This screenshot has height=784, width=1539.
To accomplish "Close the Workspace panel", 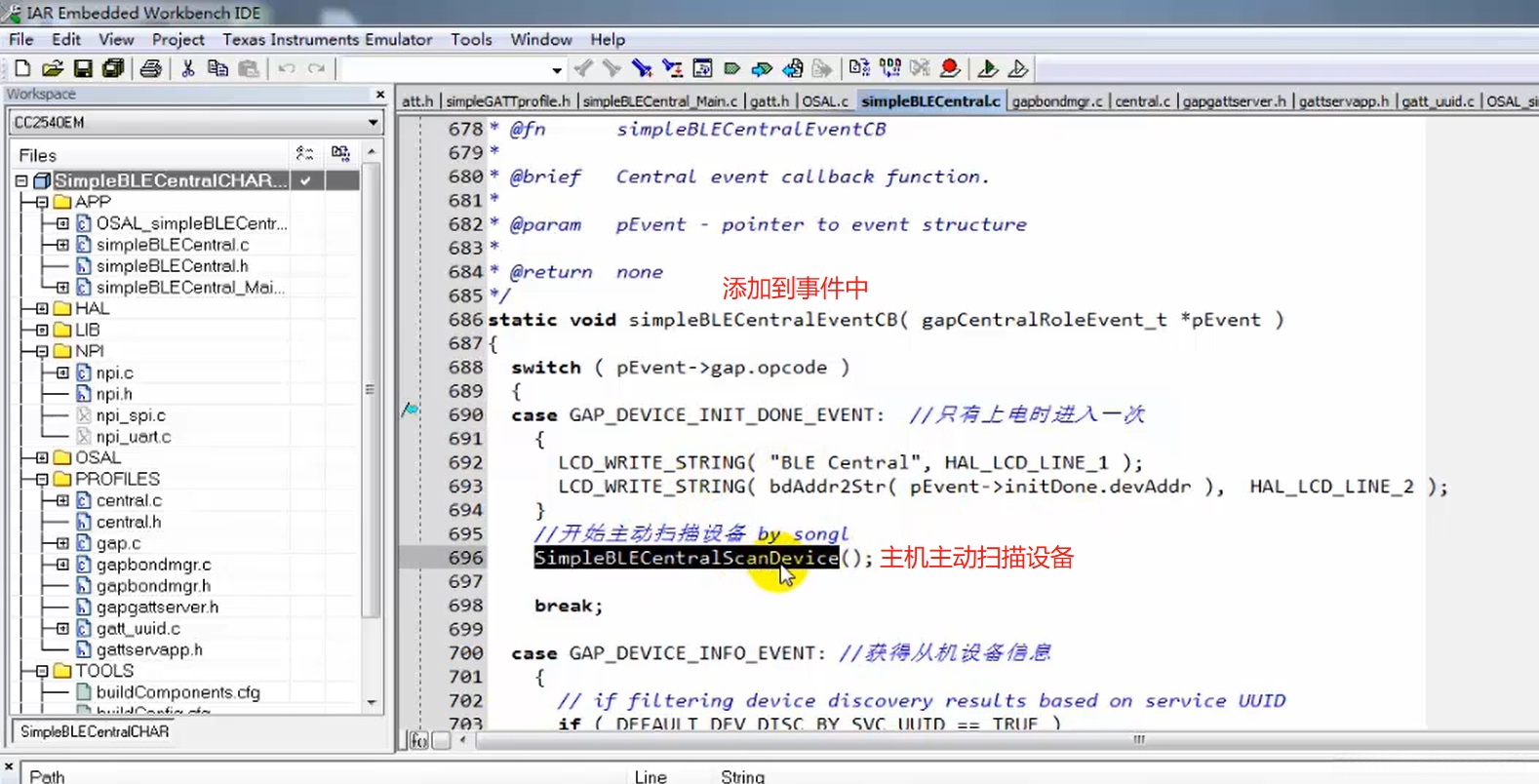I will tap(380, 95).
